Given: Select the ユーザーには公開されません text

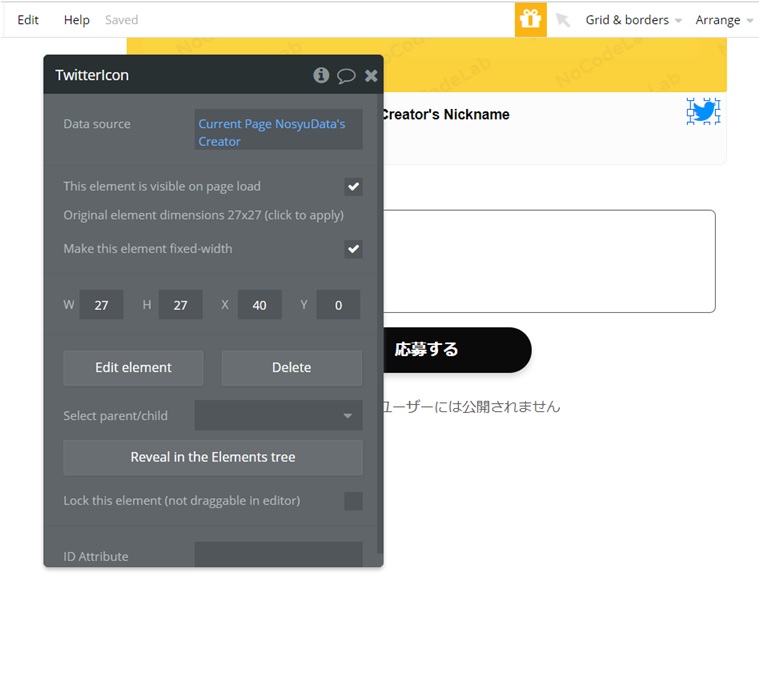Looking at the screenshot, I should (x=471, y=406).
